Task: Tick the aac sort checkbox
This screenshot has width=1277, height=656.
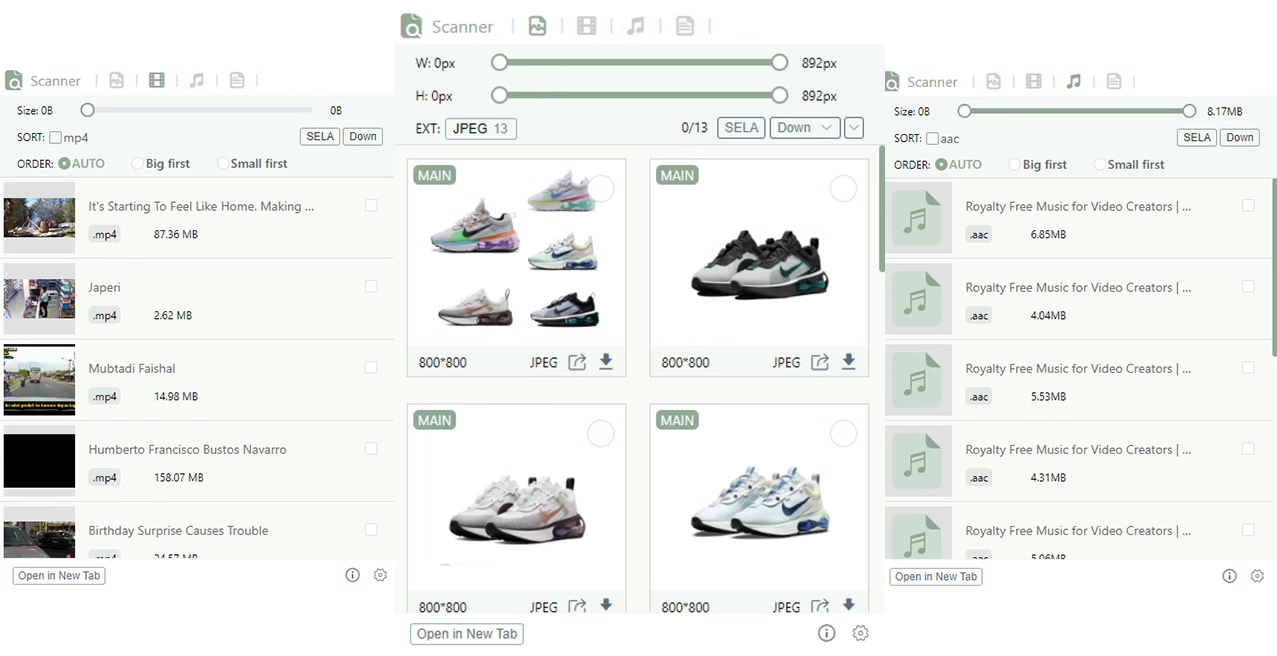Action: point(932,139)
